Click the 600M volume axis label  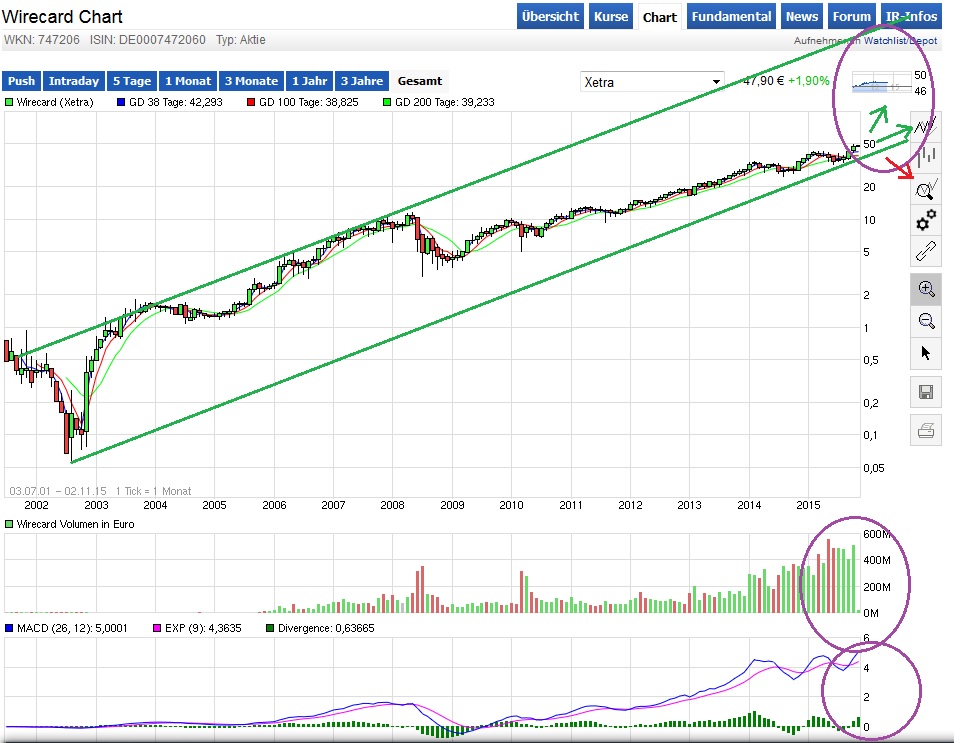[877, 534]
